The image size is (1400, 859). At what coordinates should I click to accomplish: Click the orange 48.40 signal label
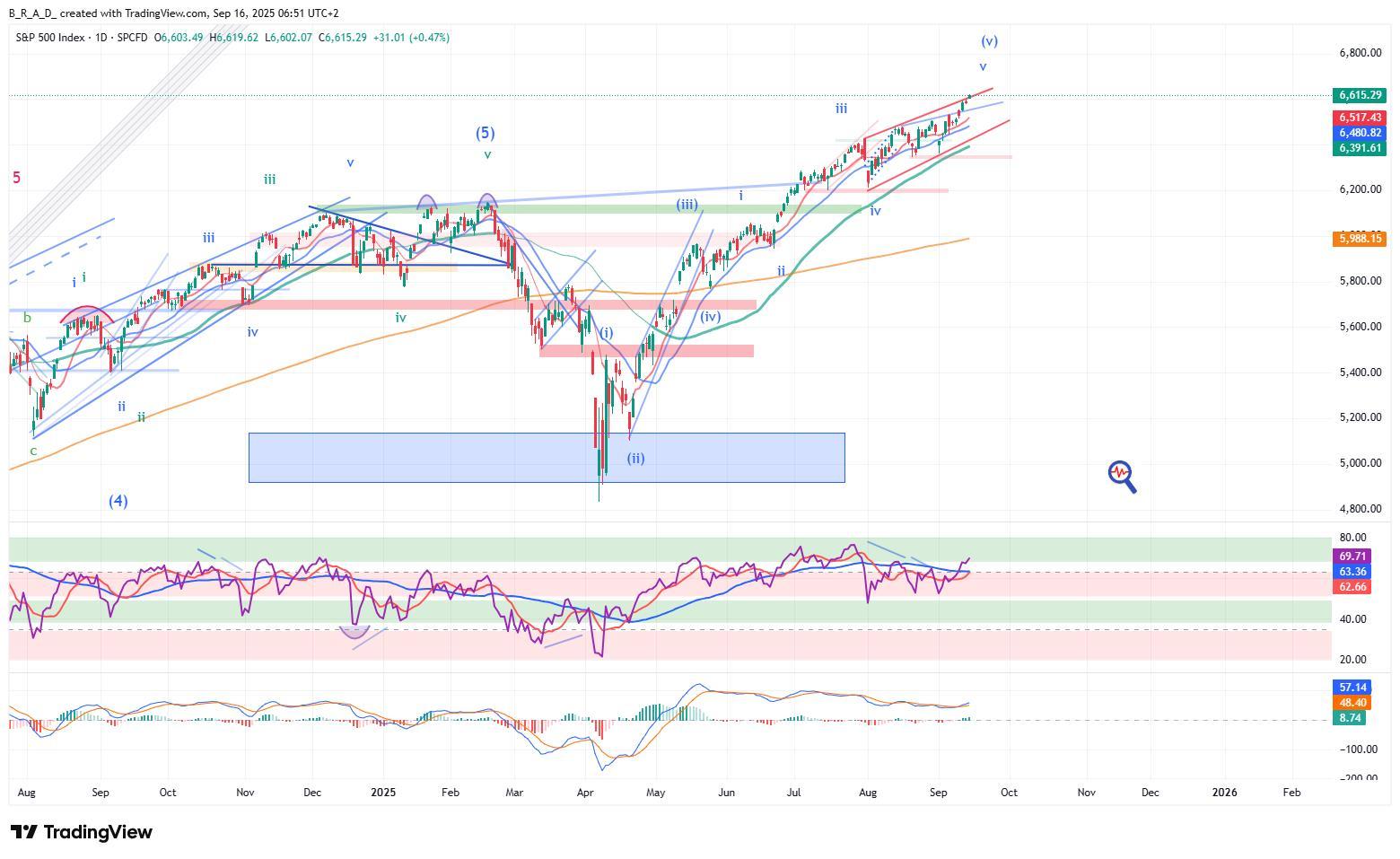pos(1352,703)
